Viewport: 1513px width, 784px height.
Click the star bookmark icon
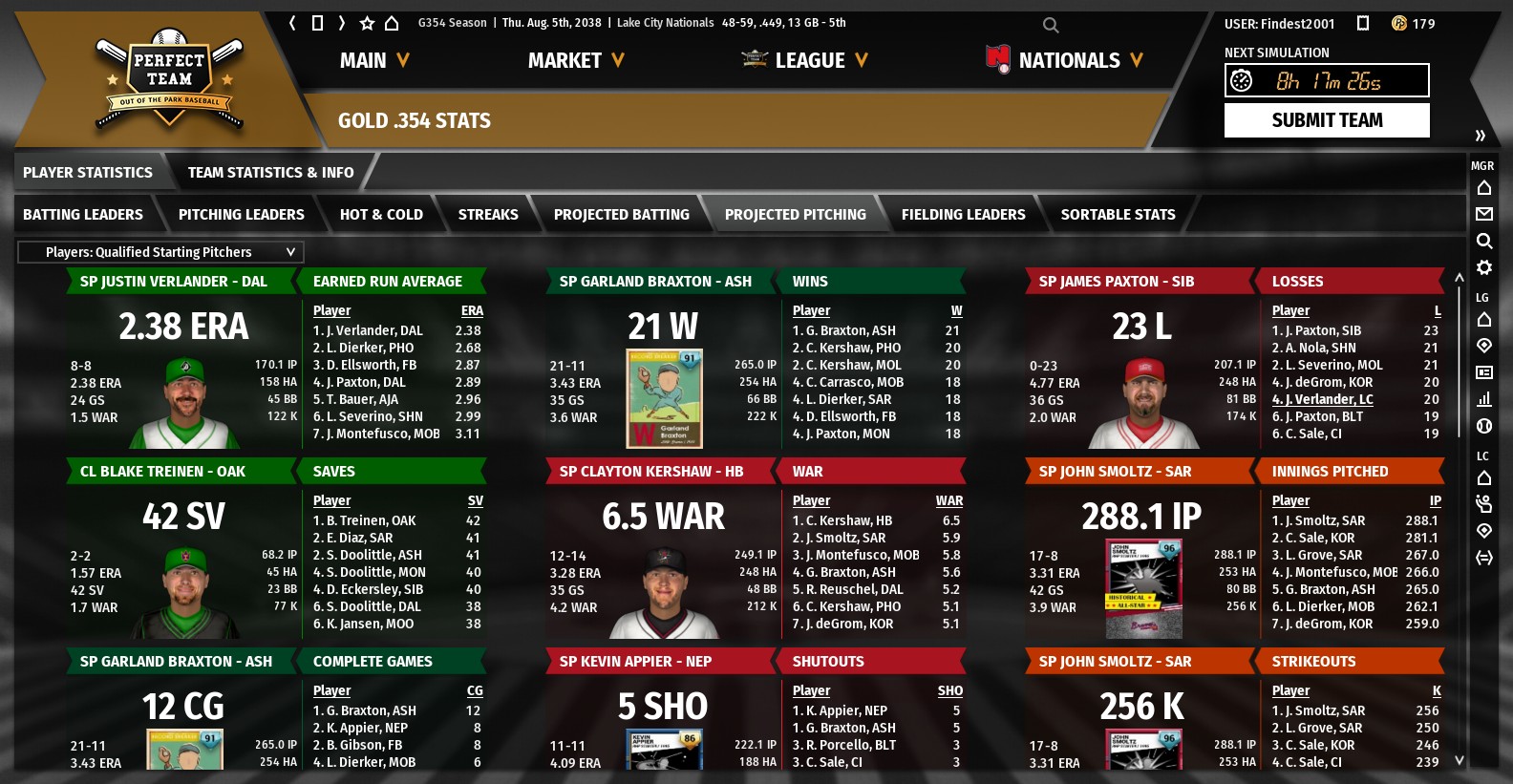coord(367,23)
